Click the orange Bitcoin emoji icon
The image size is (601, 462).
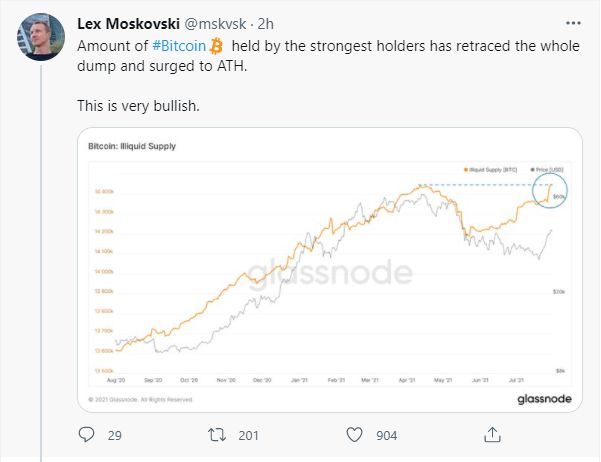(217, 46)
